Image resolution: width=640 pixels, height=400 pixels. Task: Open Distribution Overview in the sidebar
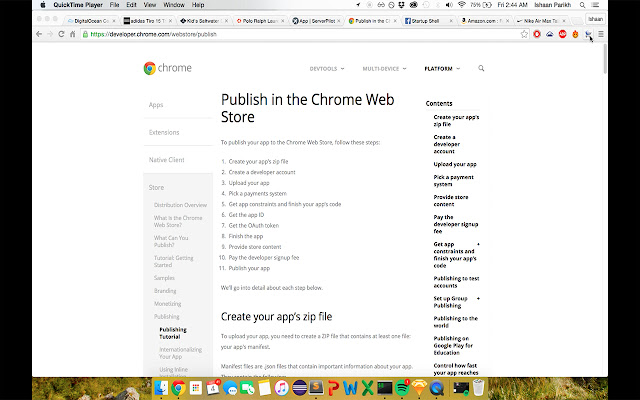coord(180,205)
